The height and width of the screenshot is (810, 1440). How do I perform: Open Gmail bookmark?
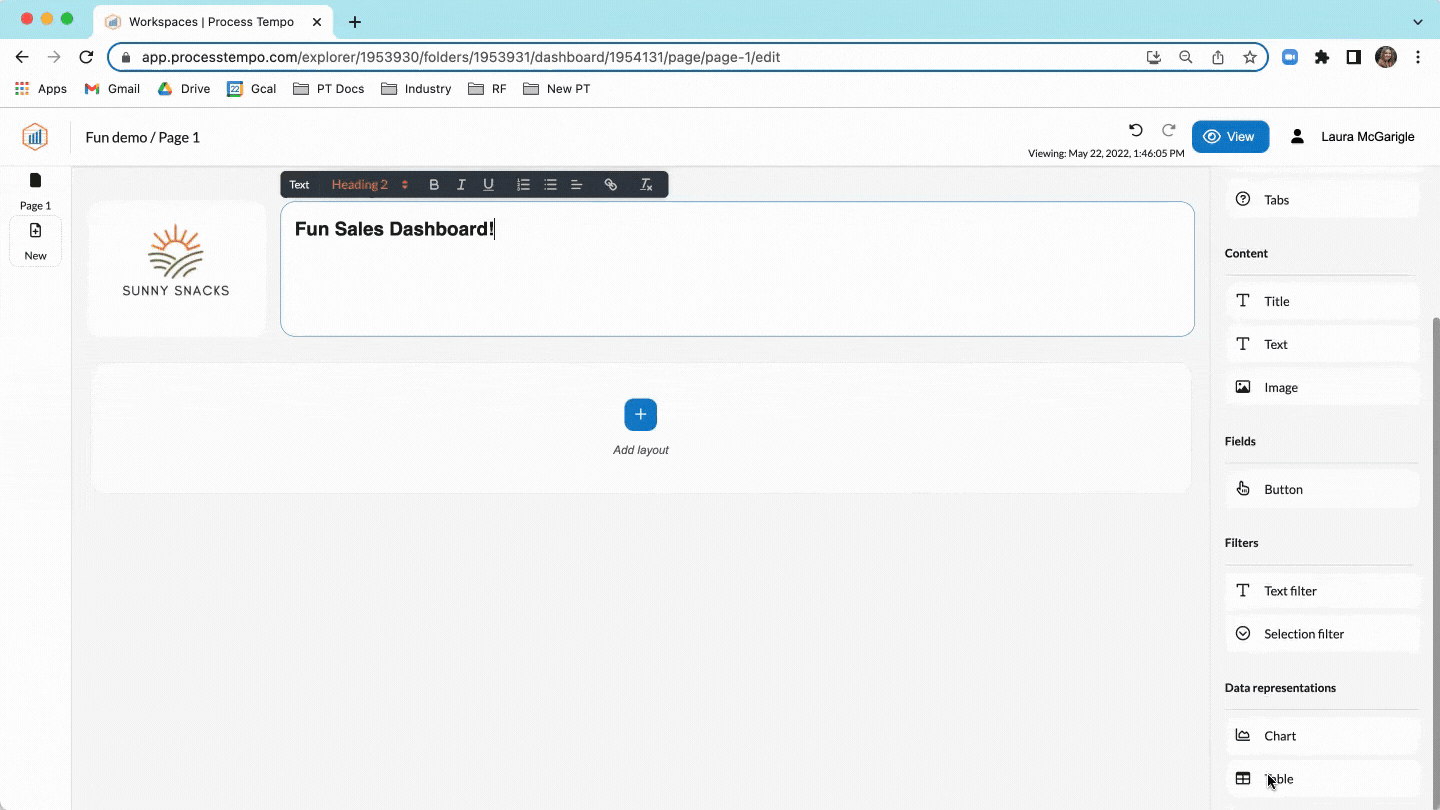[x=112, y=89]
